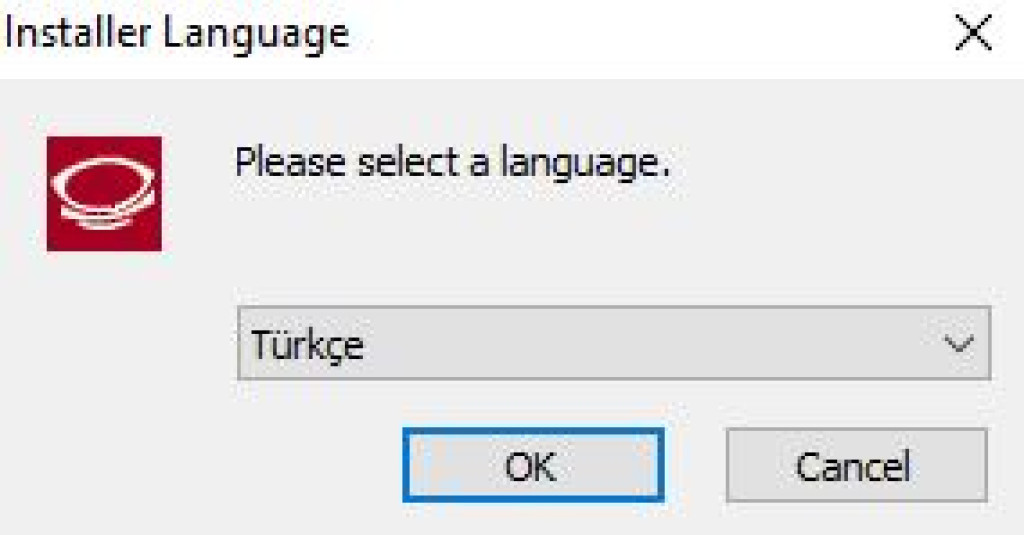Click the "Installer Language" window title text
The width and height of the screenshot is (1024, 535).
[x=178, y=35]
